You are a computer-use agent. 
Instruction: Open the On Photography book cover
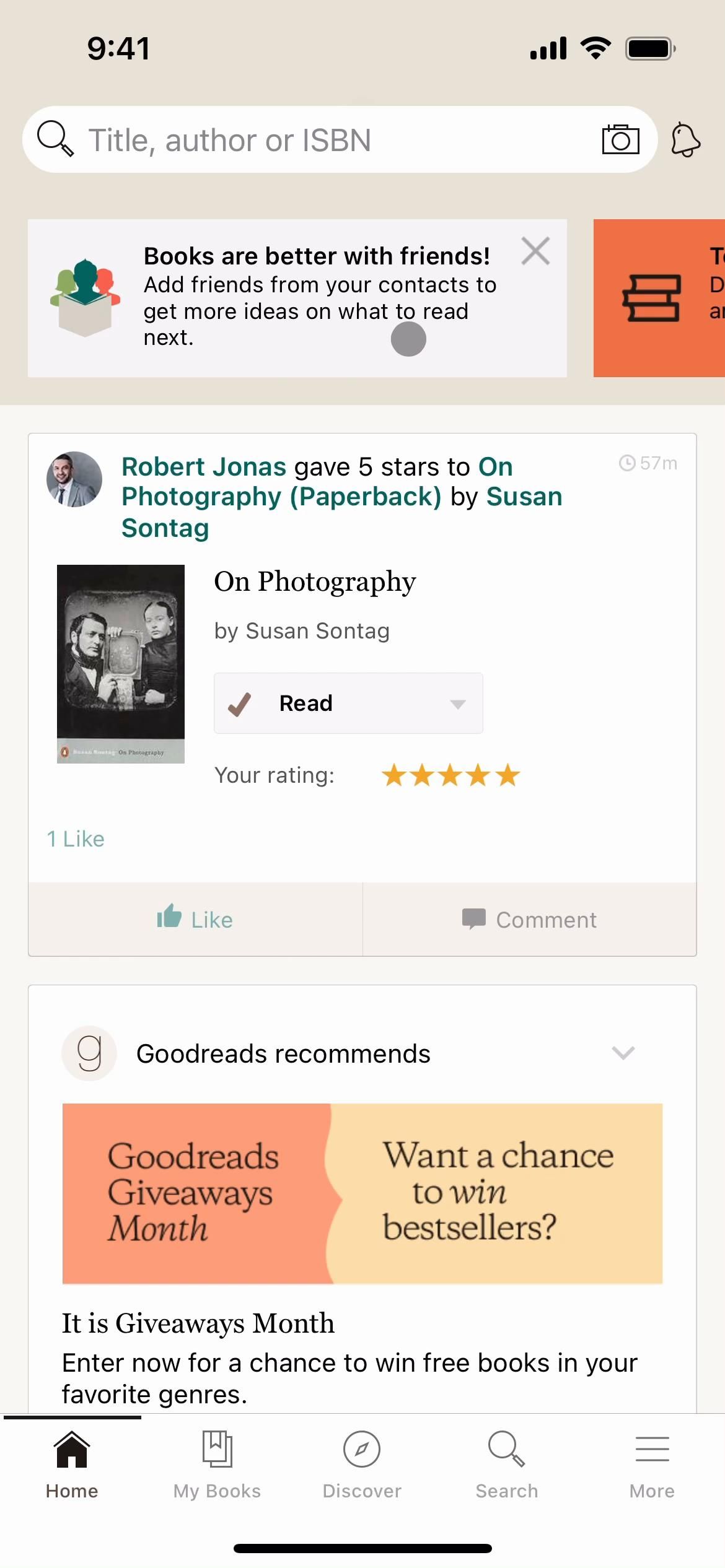121,663
